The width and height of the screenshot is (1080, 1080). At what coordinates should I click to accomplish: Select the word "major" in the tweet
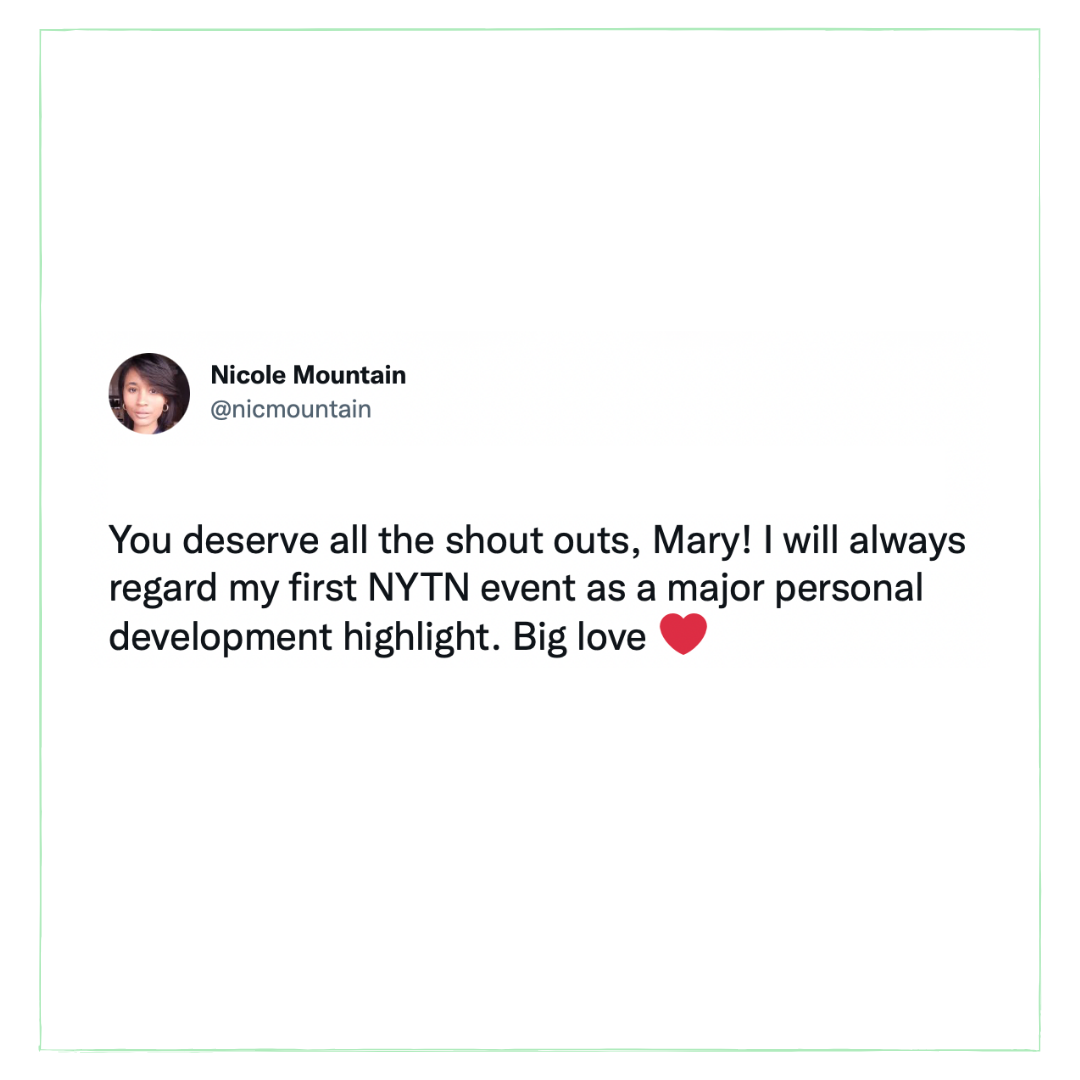[x=716, y=589]
